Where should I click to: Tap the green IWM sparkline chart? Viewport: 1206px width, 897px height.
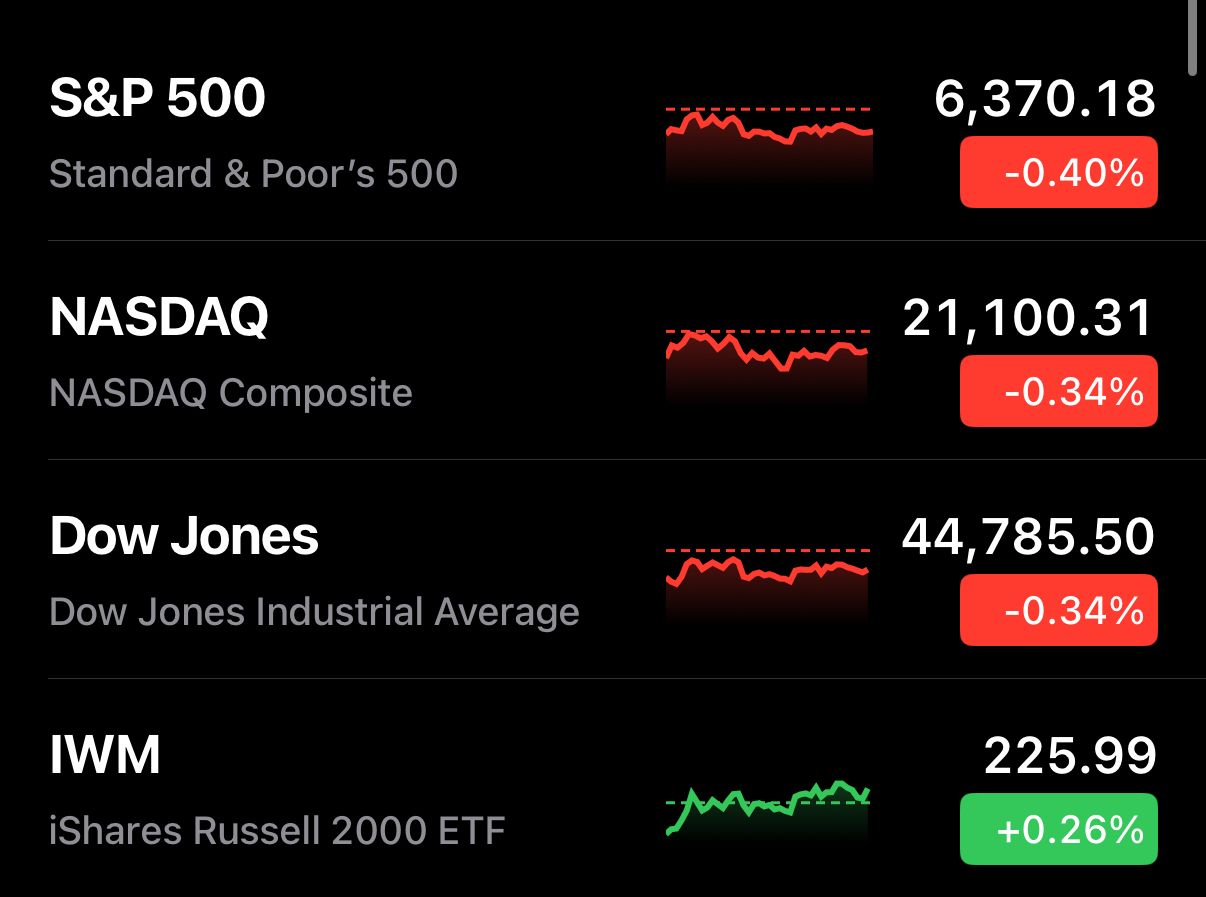(768, 806)
